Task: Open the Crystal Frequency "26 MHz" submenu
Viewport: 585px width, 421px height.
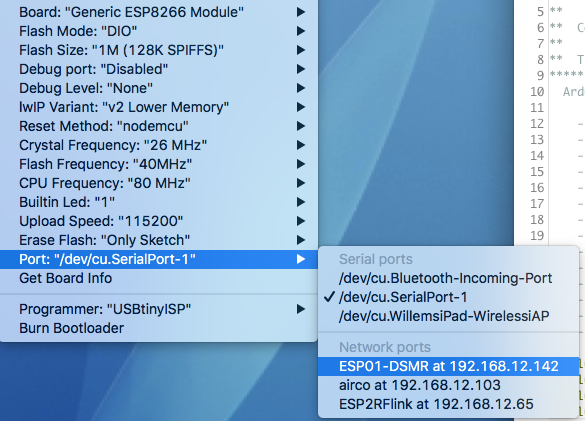Action: [159, 145]
